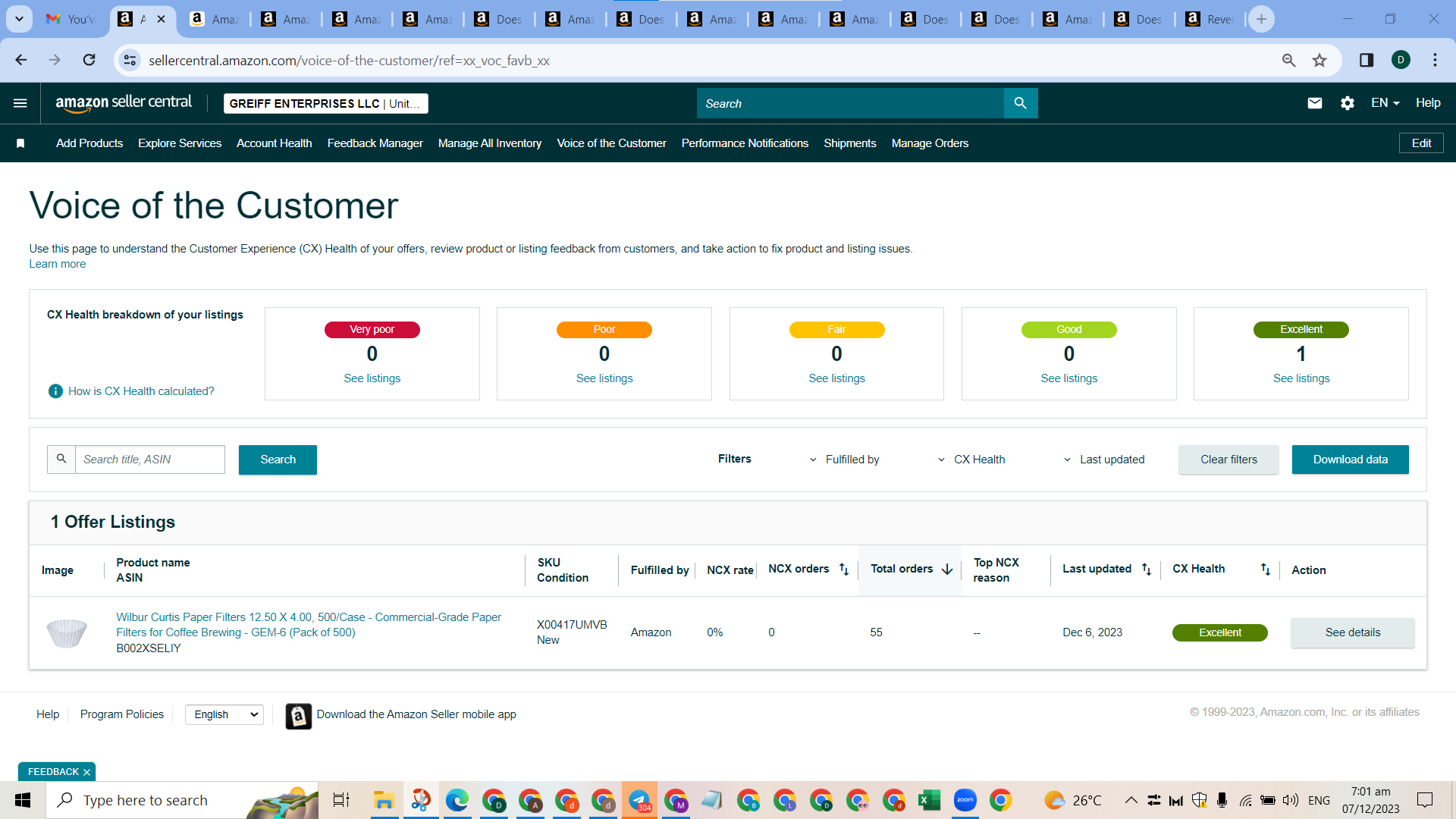
Task: Go to Shipments
Action: (x=850, y=143)
